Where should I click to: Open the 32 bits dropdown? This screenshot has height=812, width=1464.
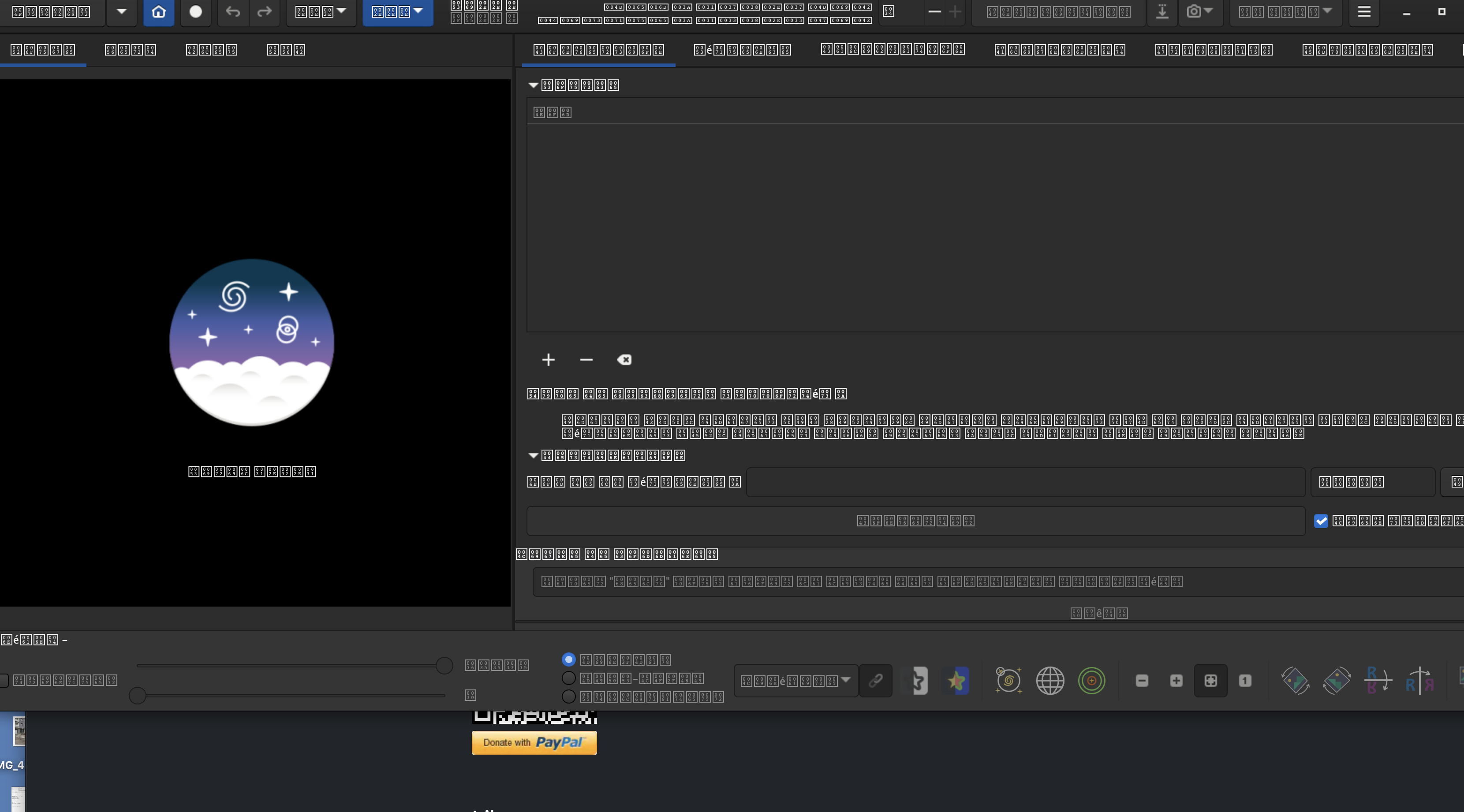click(x=1285, y=12)
